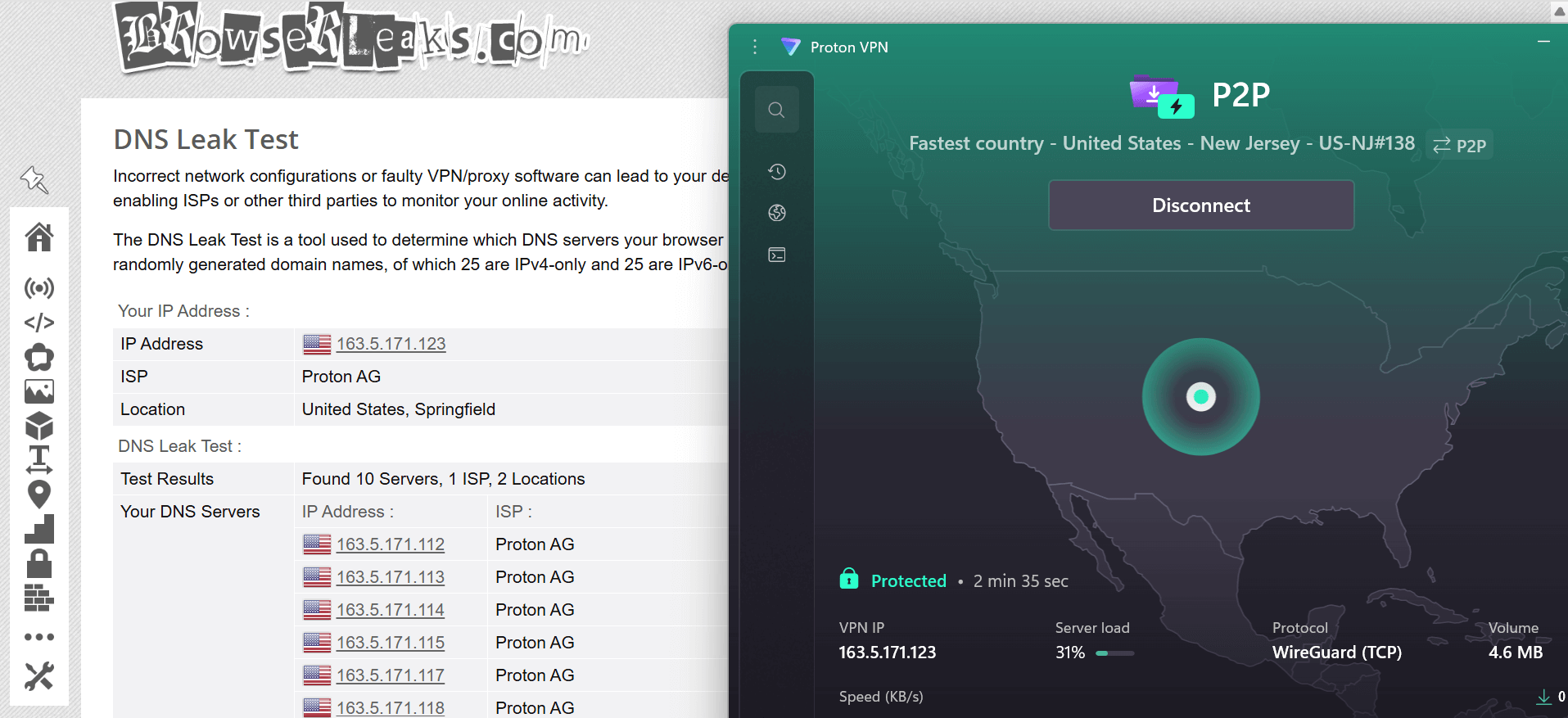Viewport: 1568px width, 718px height.
Task: Click the P2P profile folder icon
Action: click(x=1162, y=97)
